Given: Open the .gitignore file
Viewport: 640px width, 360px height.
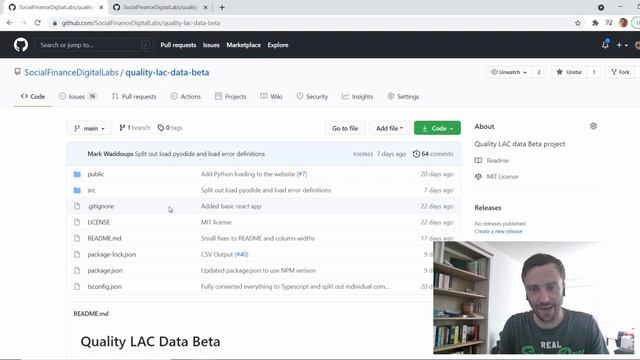Looking at the screenshot, I should click(101, 206).
